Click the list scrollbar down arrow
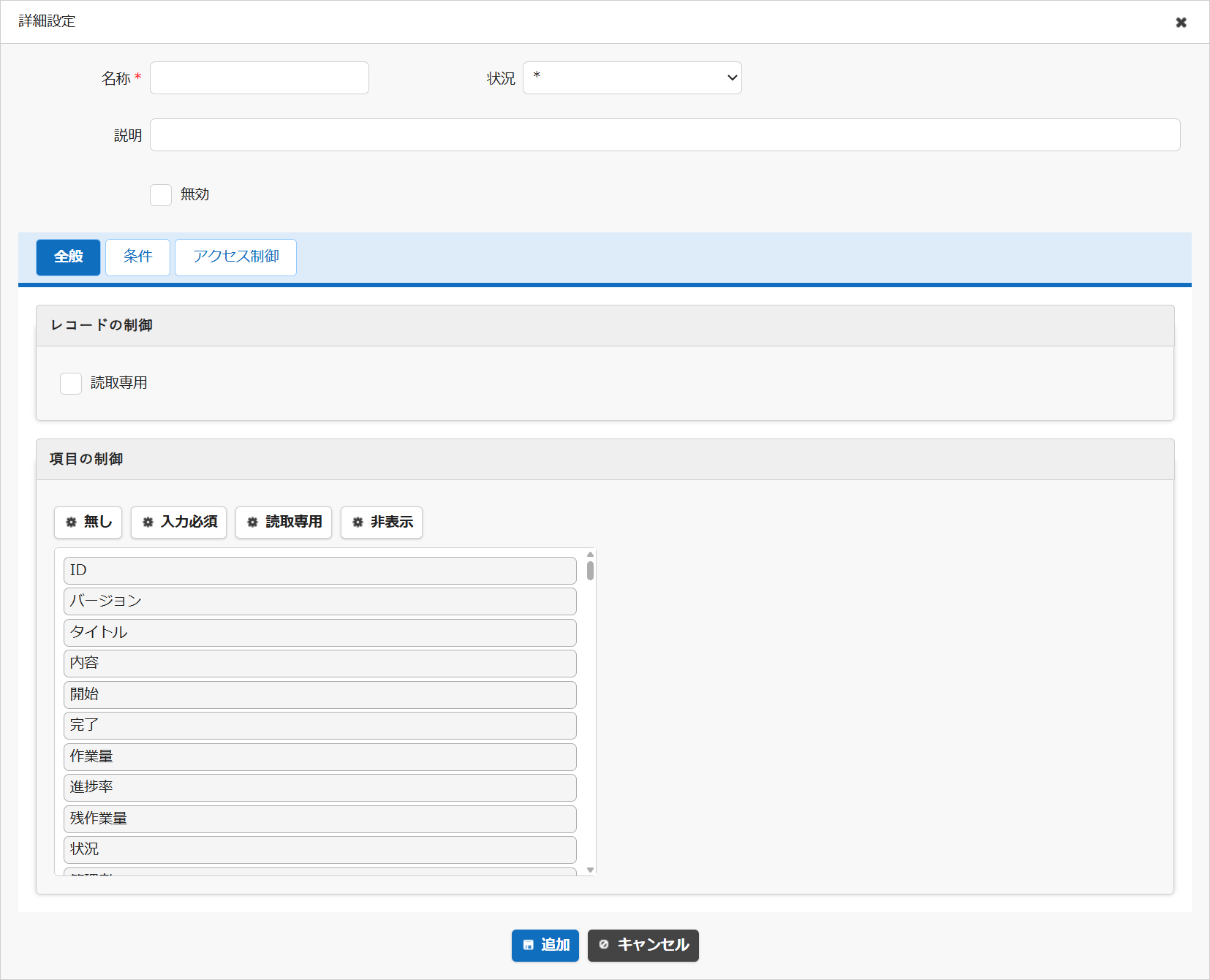1210x980 pixels. click(590, 870)
